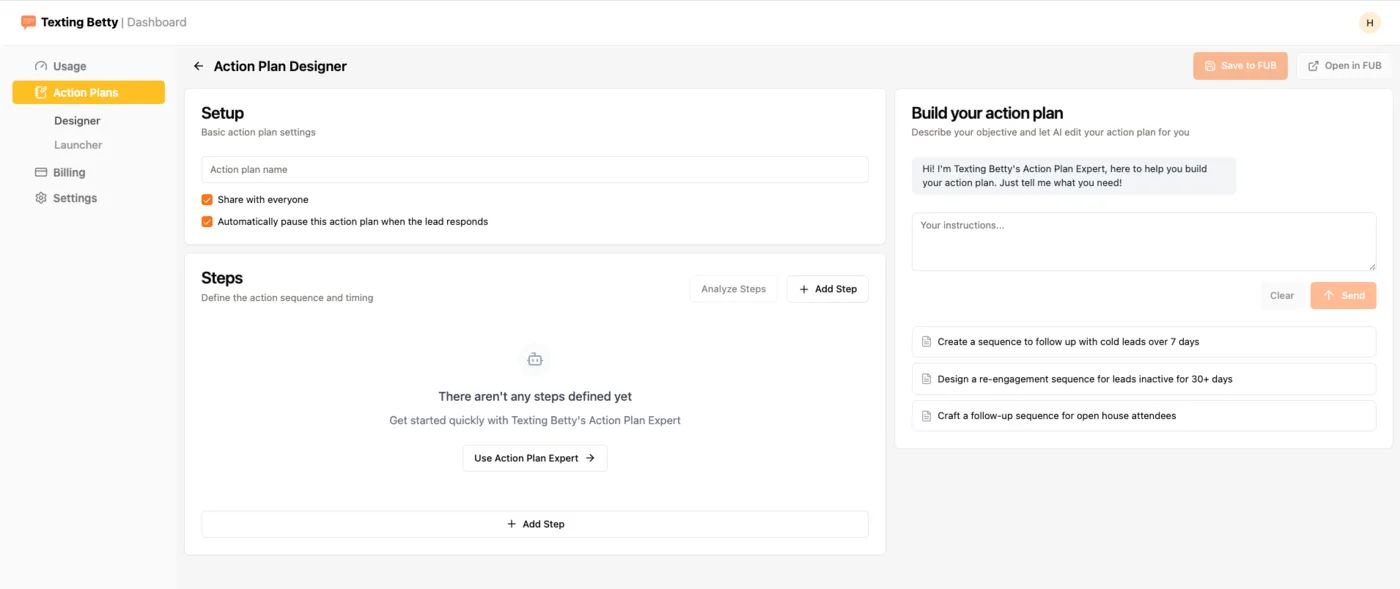The width and height of the screenshot is (1400, 589).
Task: Click Add Step button beside Analyze Steps
Action: 827,289
